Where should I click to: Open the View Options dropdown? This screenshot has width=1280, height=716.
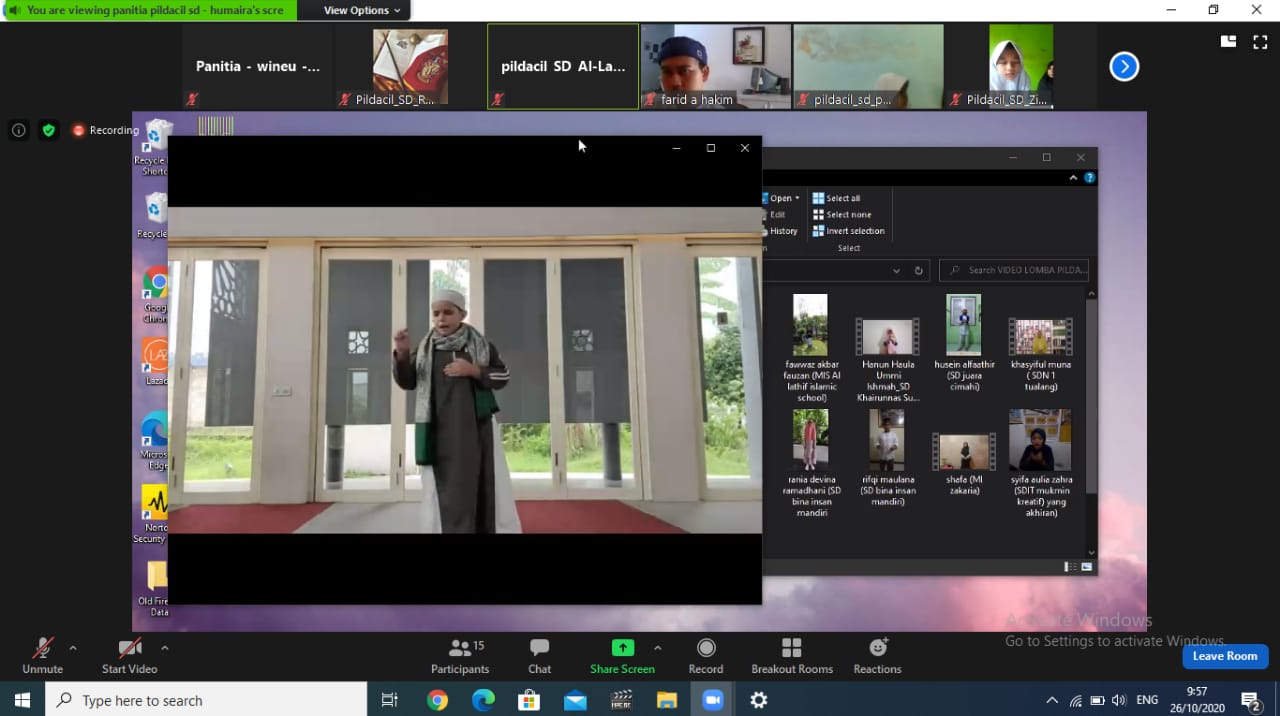pos(362,10)
